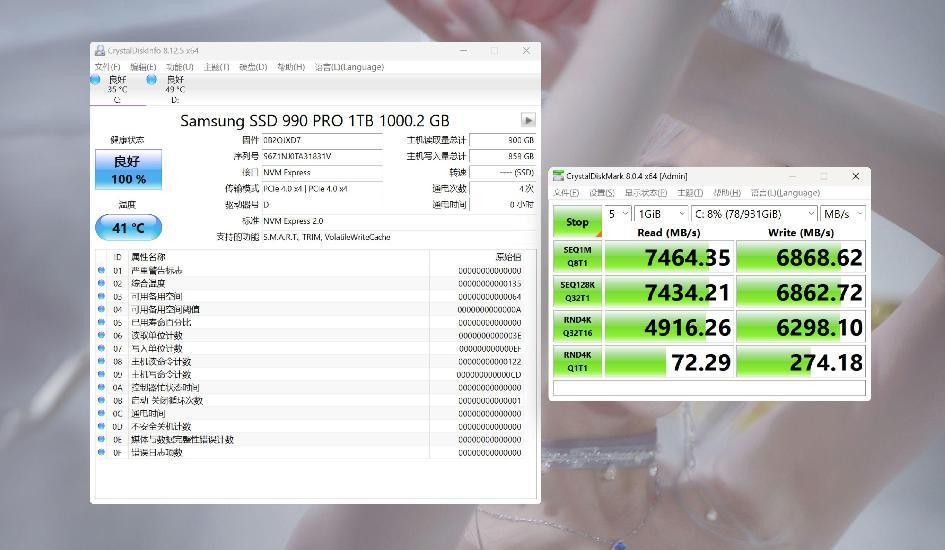Click the comment box at CrystalDiskMark bottom
This screenshot has height=550, width=945.
coord(709,389)
